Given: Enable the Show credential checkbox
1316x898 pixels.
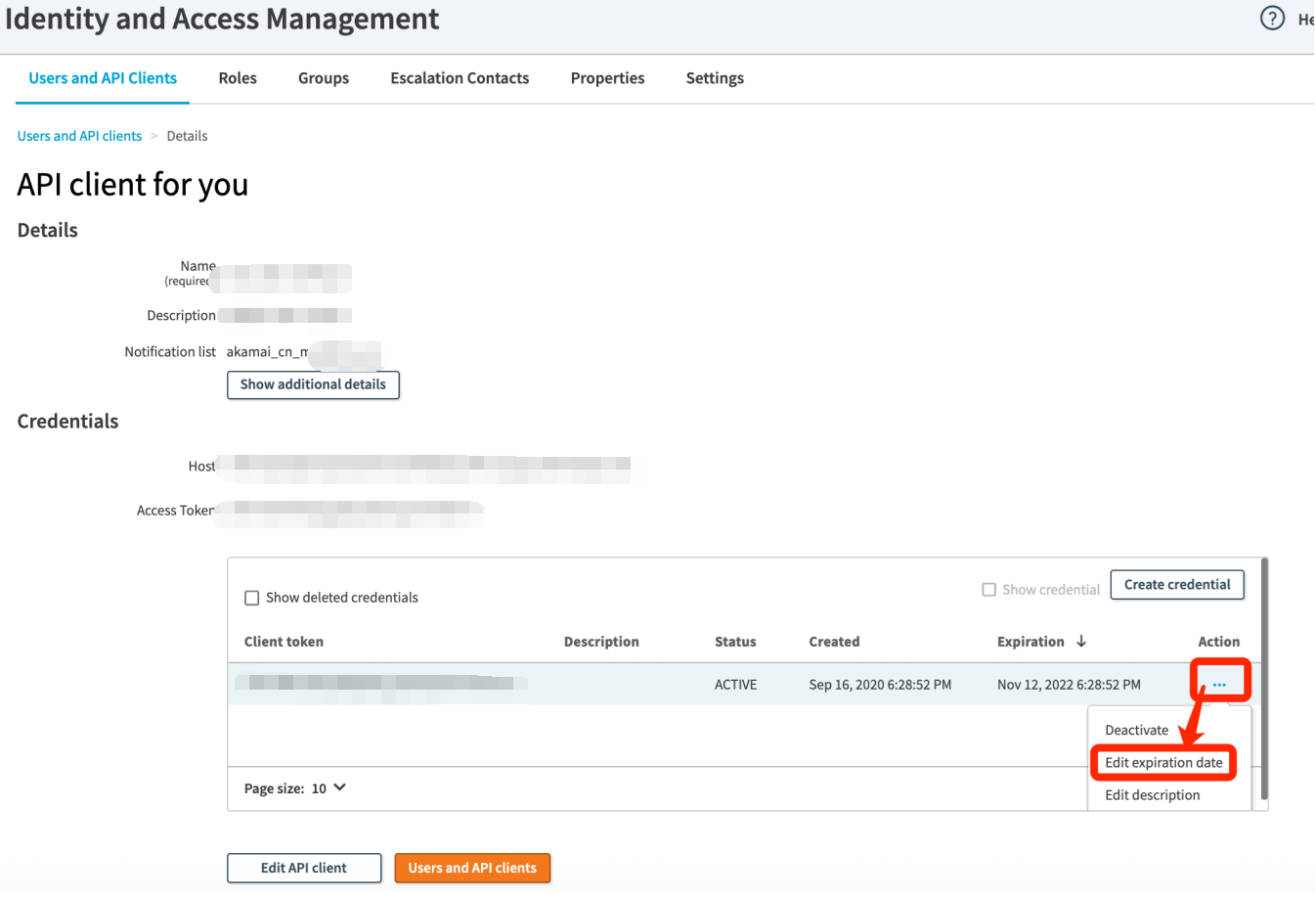Looking at the screenshot, I should tap(988, 590).
